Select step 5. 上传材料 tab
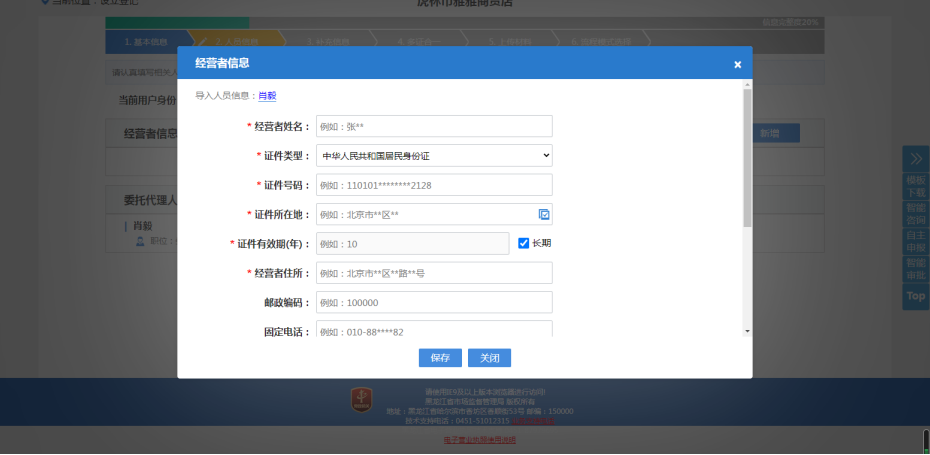Screen dimensions: 930x455 coord(510,42)
